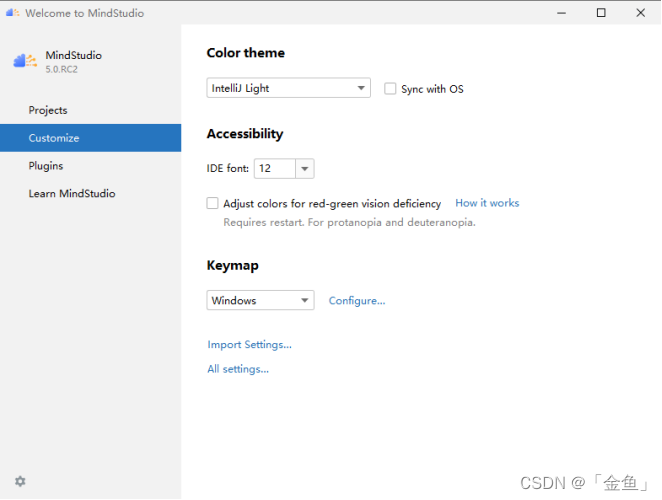Minimize the Welcome to MindStudio window
The height and width of the screenshot is (500, 662).
(561, 13)
